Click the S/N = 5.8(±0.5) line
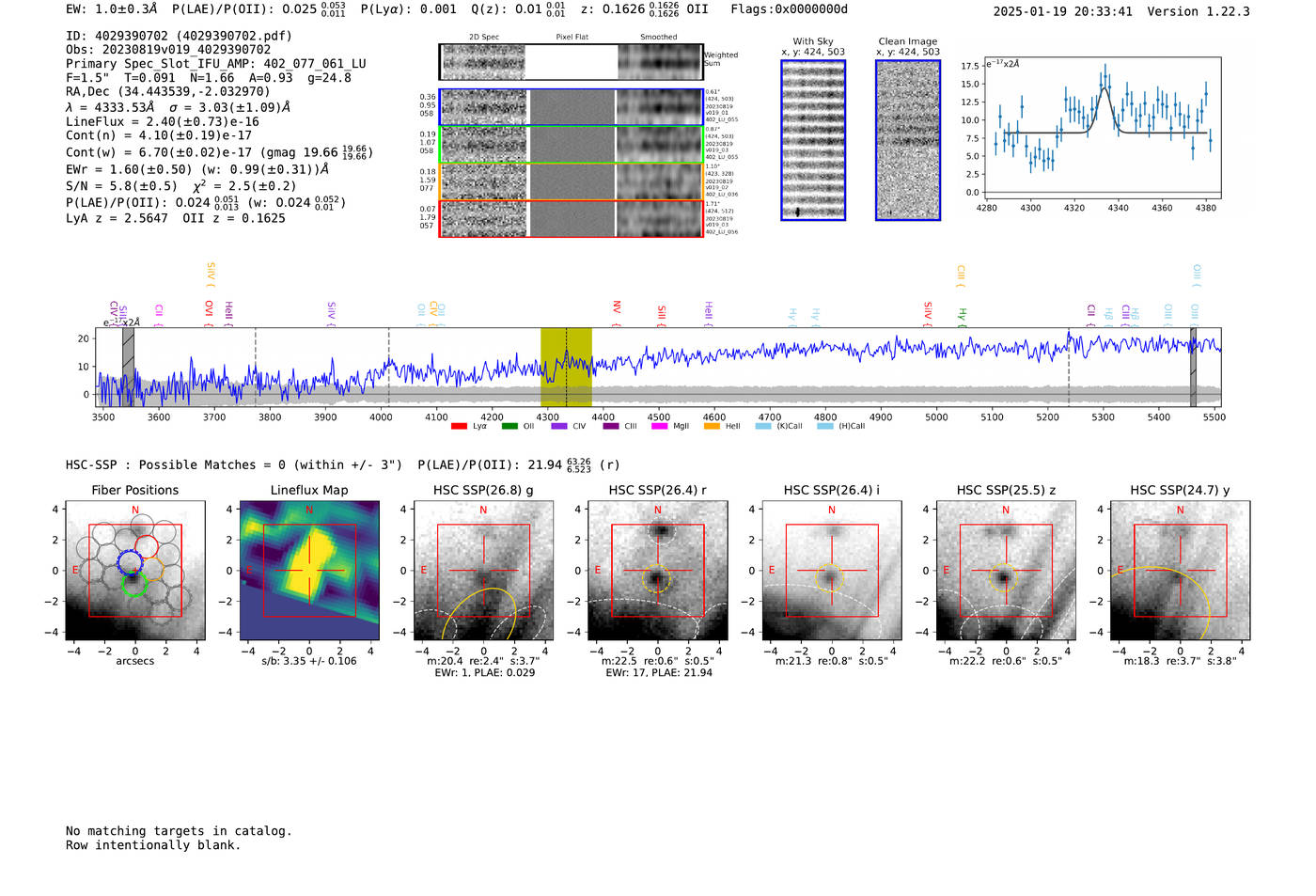Screen dimensions: 1316x896 point(180,186)
